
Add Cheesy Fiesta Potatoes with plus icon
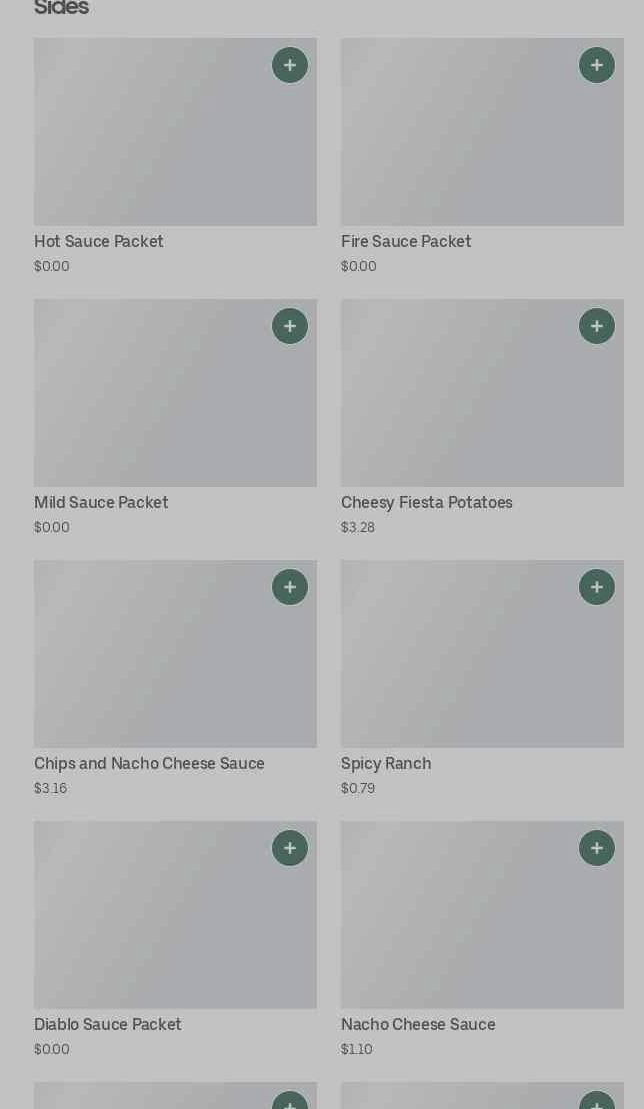pos(597,326)
